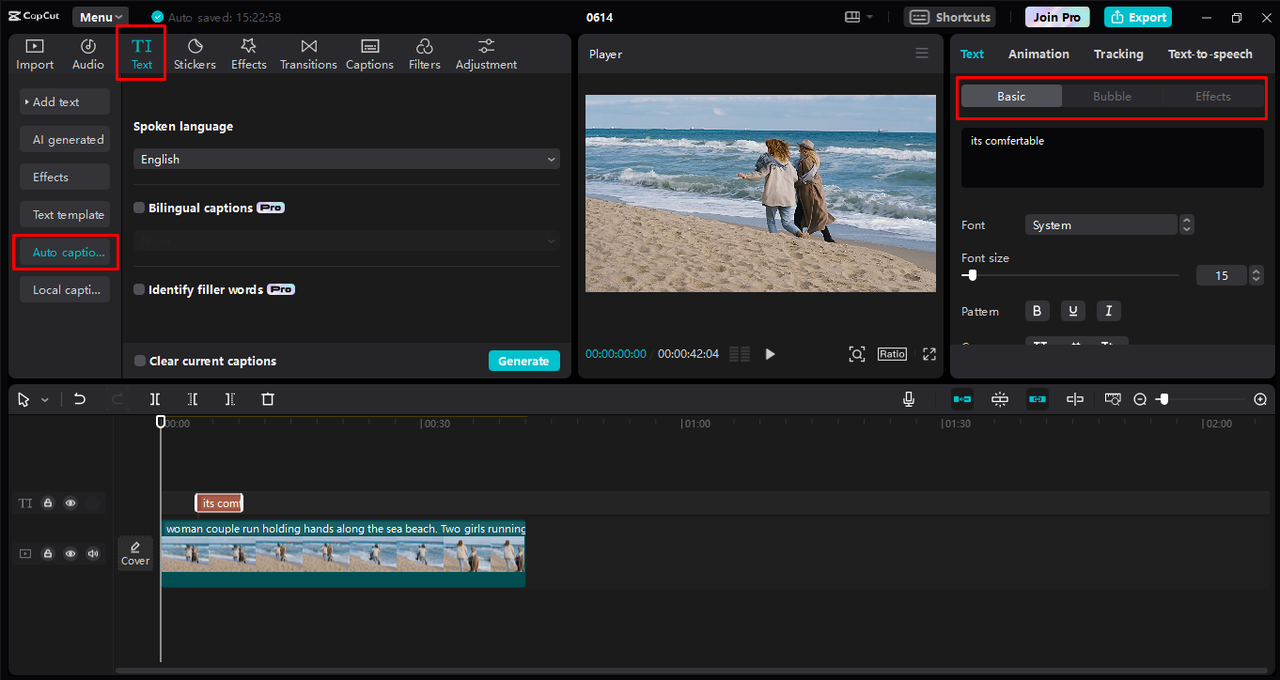The height and width of the screenshot is (680, 1280).
Task: Enable Bilingual captions checkbox
Action: tap(140, 208)
